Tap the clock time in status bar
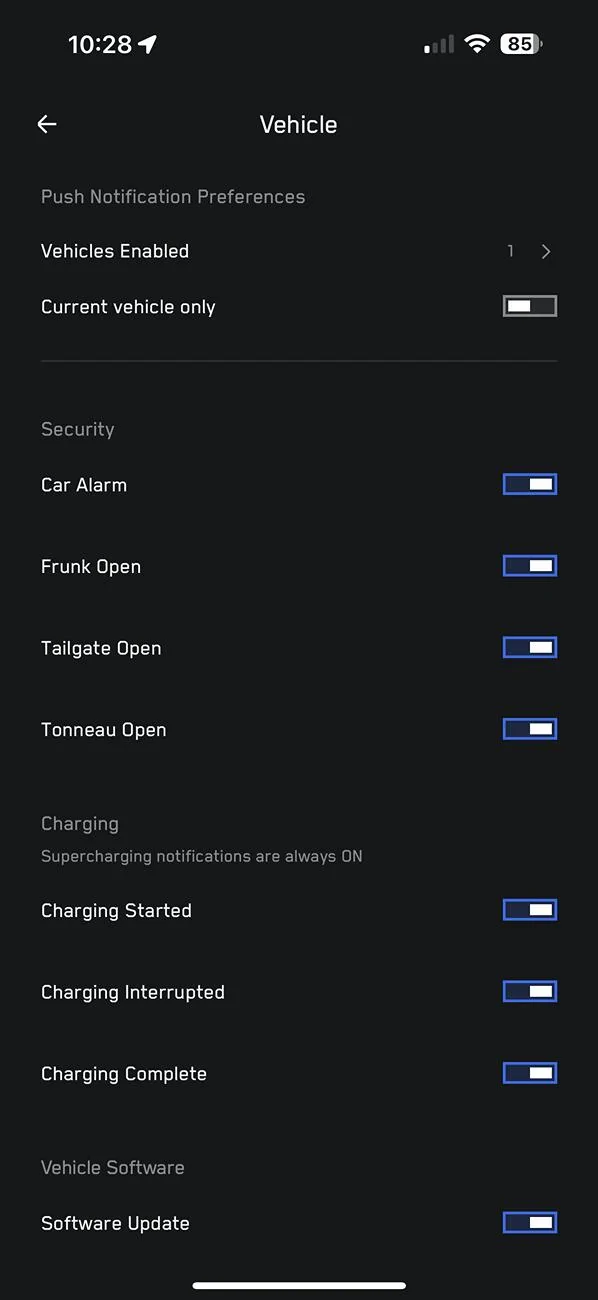 (100, 44)
